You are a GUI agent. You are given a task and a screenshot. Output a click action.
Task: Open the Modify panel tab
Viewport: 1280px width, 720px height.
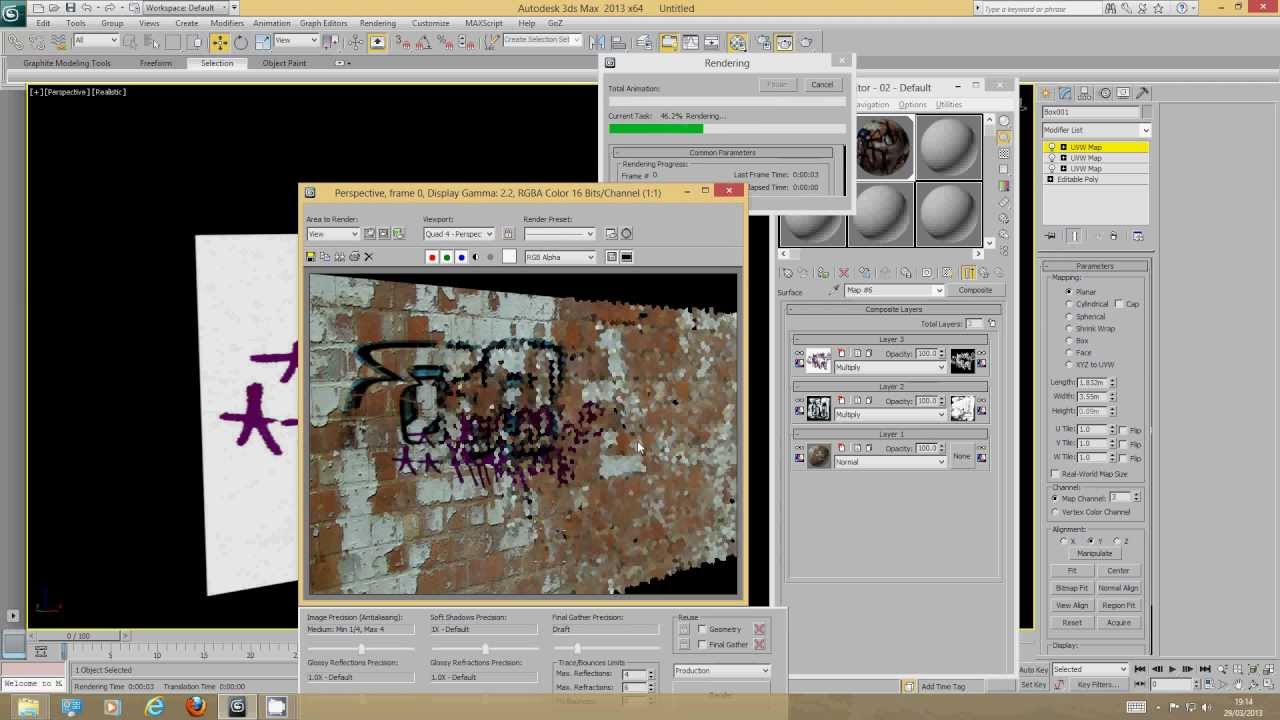[x=1066, y=93]
